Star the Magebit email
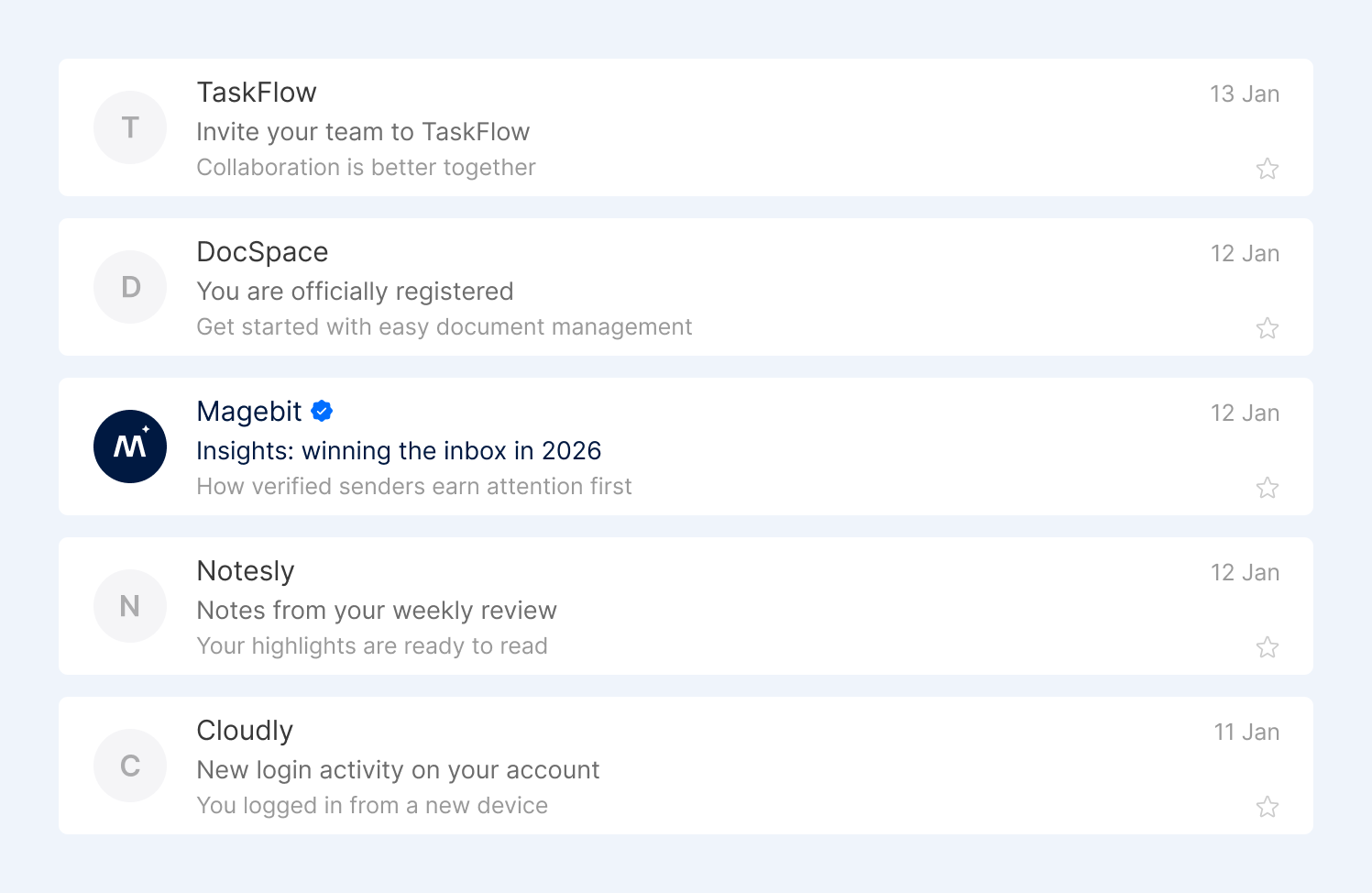1372x893 pixels. coord(1268,487)
